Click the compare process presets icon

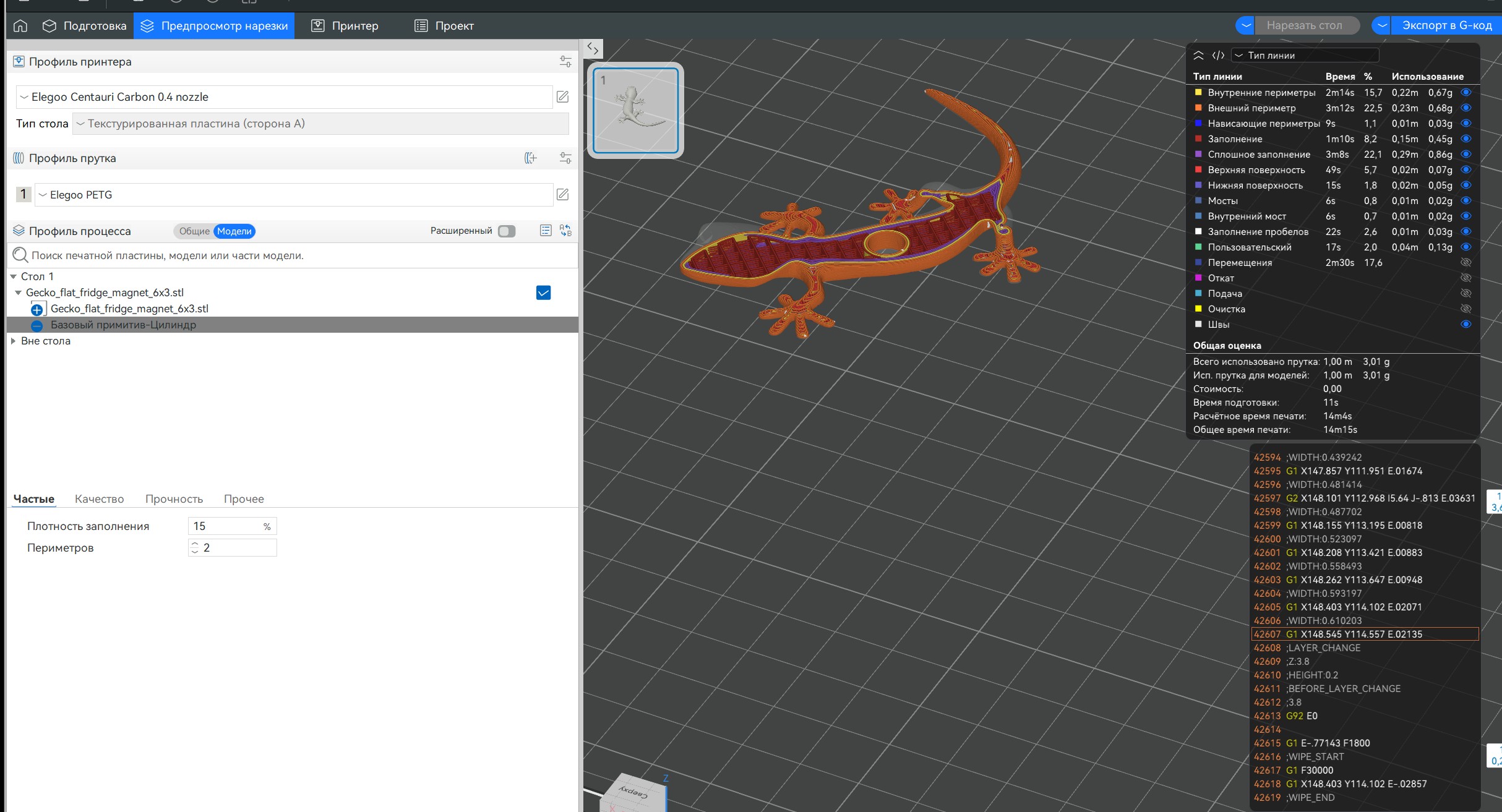click(x=565, y=231)
